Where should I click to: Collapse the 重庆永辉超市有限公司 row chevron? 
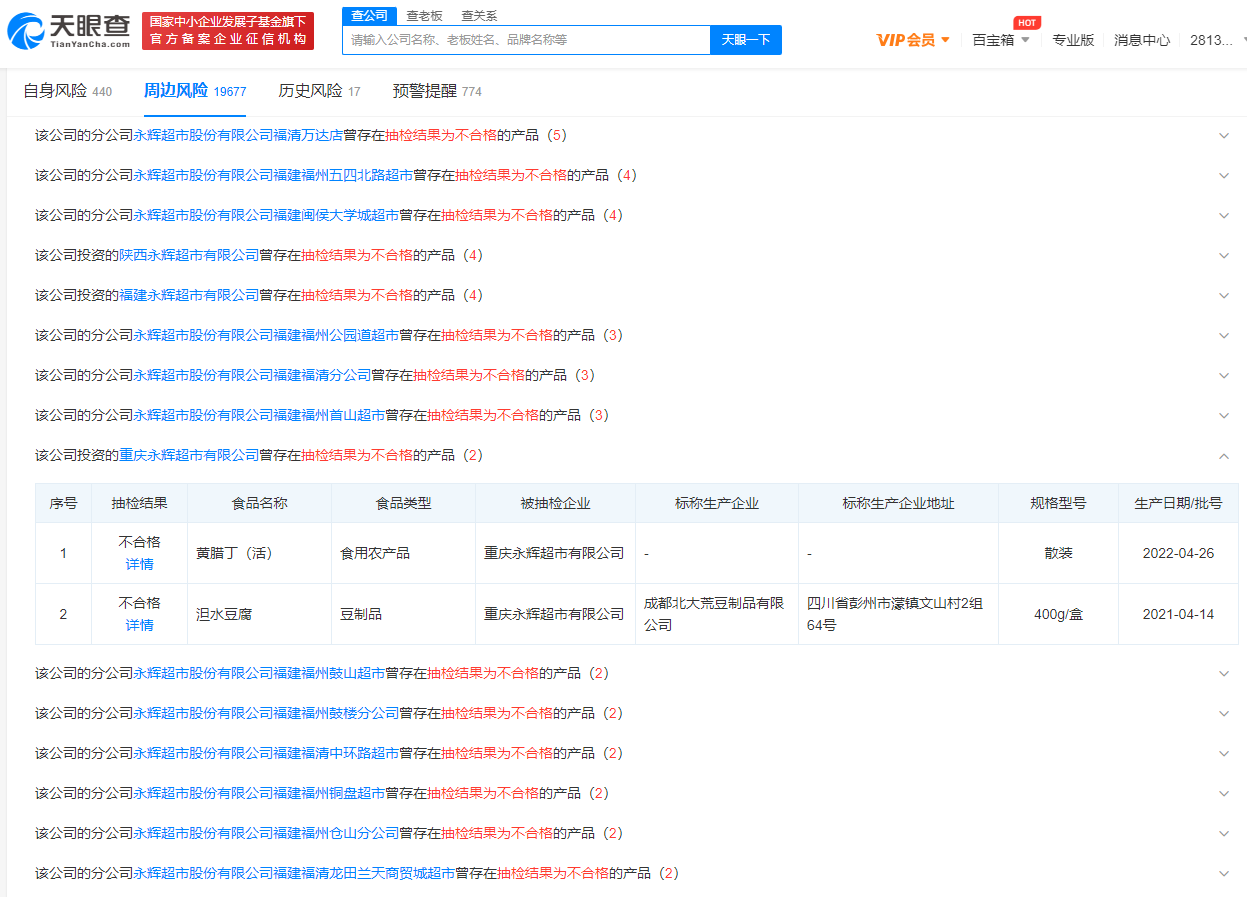coord(1224,455)
